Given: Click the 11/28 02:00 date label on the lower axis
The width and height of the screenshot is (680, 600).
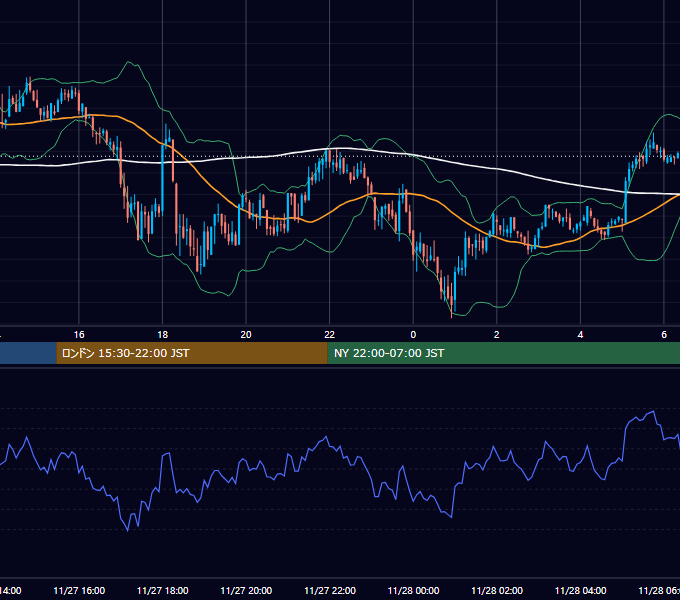Looking at the screenshot, I should [x=497, y=590].
